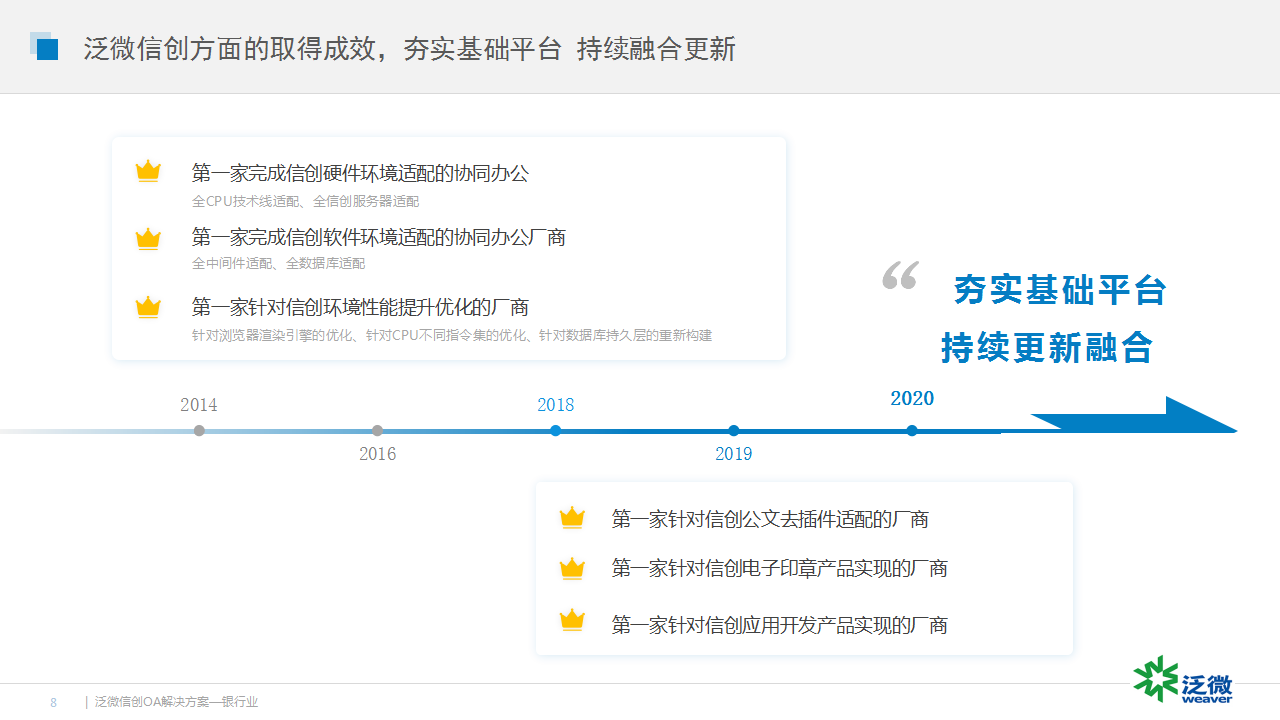Click the crown icon beside 应用开发产品 line
1280x720 pixels.
pos(572,619)
